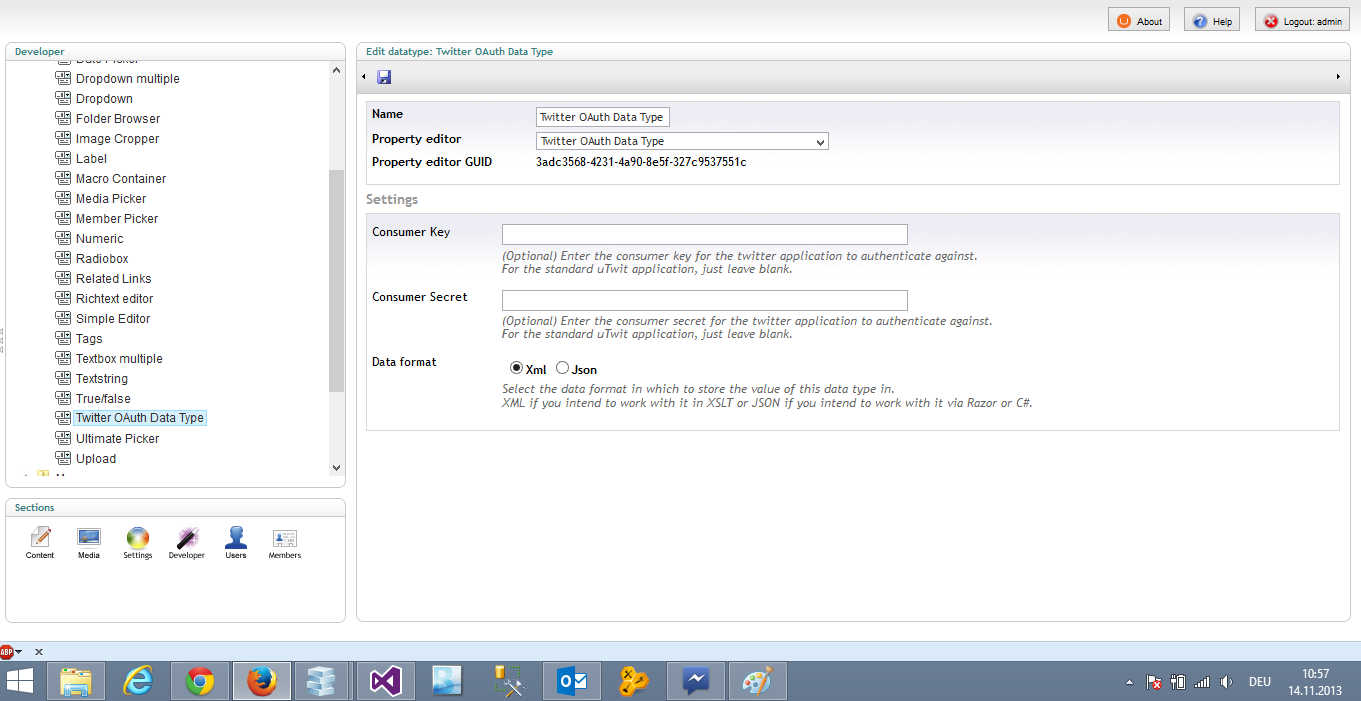Click the Help button
The width and height of the screenshot is (1361, 701).
click(1212, 20)
